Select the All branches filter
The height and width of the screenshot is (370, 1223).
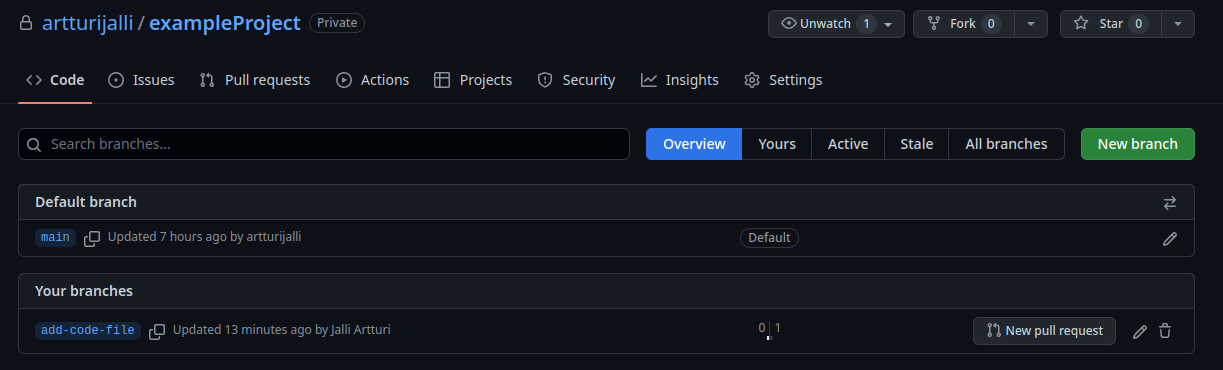(1006, 144)
